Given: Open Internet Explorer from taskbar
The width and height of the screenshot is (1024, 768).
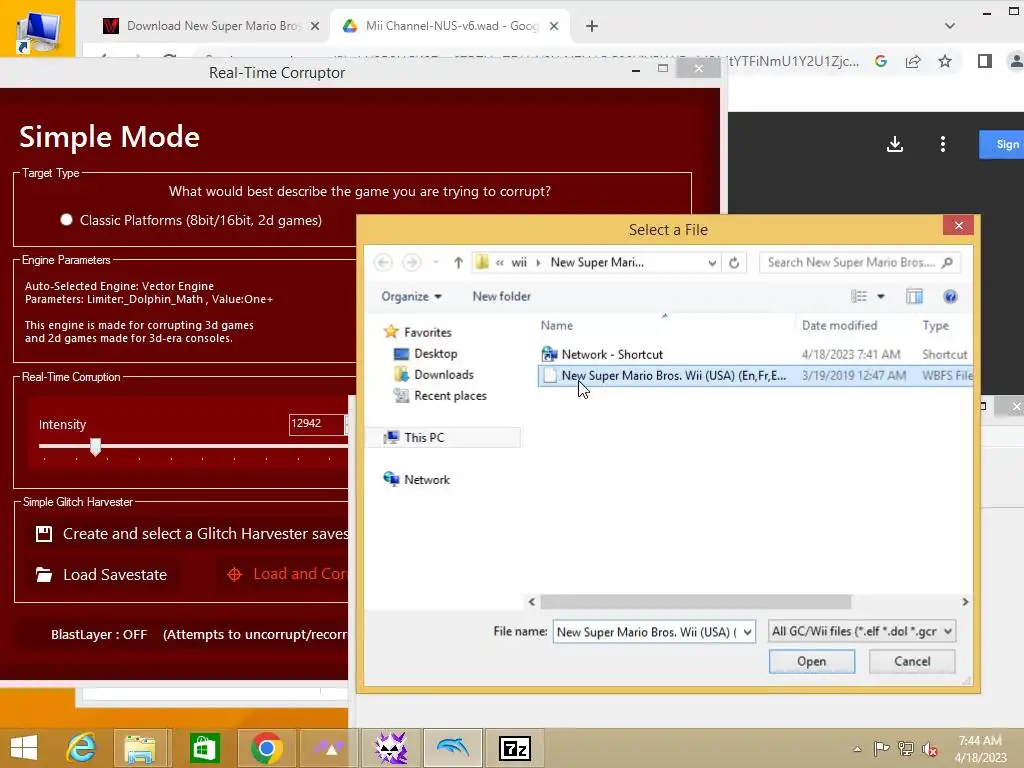Looking at the screenshot, I should (x=82, y=748).
